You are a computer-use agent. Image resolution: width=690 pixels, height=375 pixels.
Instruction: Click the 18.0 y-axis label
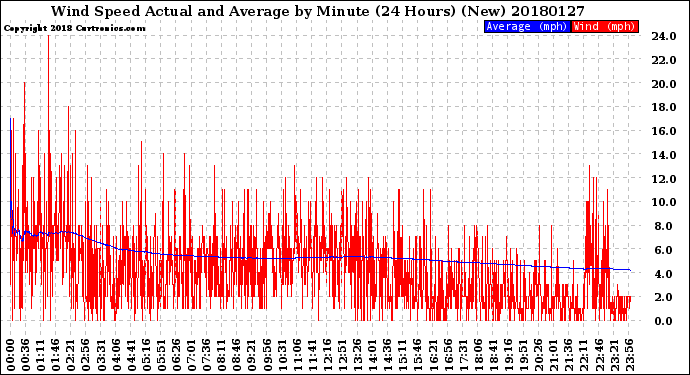tap(664, 107)
